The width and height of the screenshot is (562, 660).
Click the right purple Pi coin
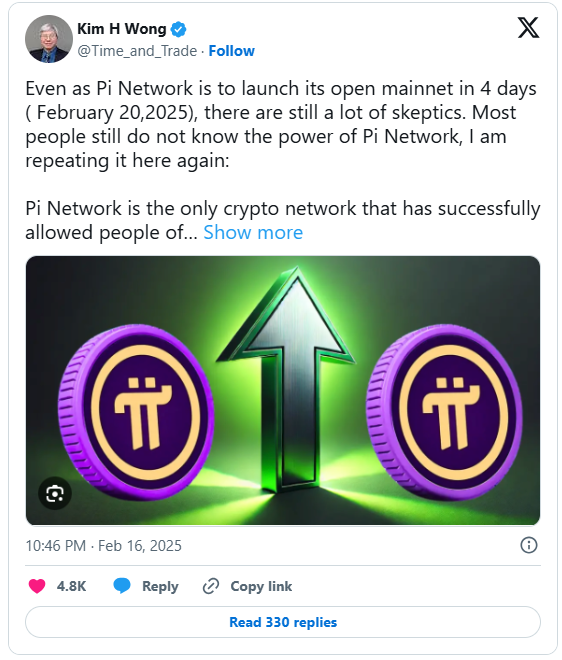(x=444, y=412)
